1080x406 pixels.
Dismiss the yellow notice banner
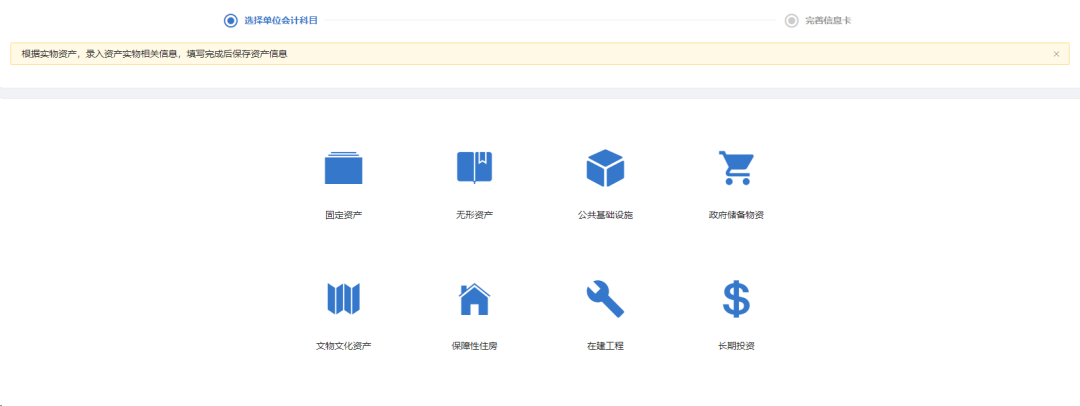1056,54
